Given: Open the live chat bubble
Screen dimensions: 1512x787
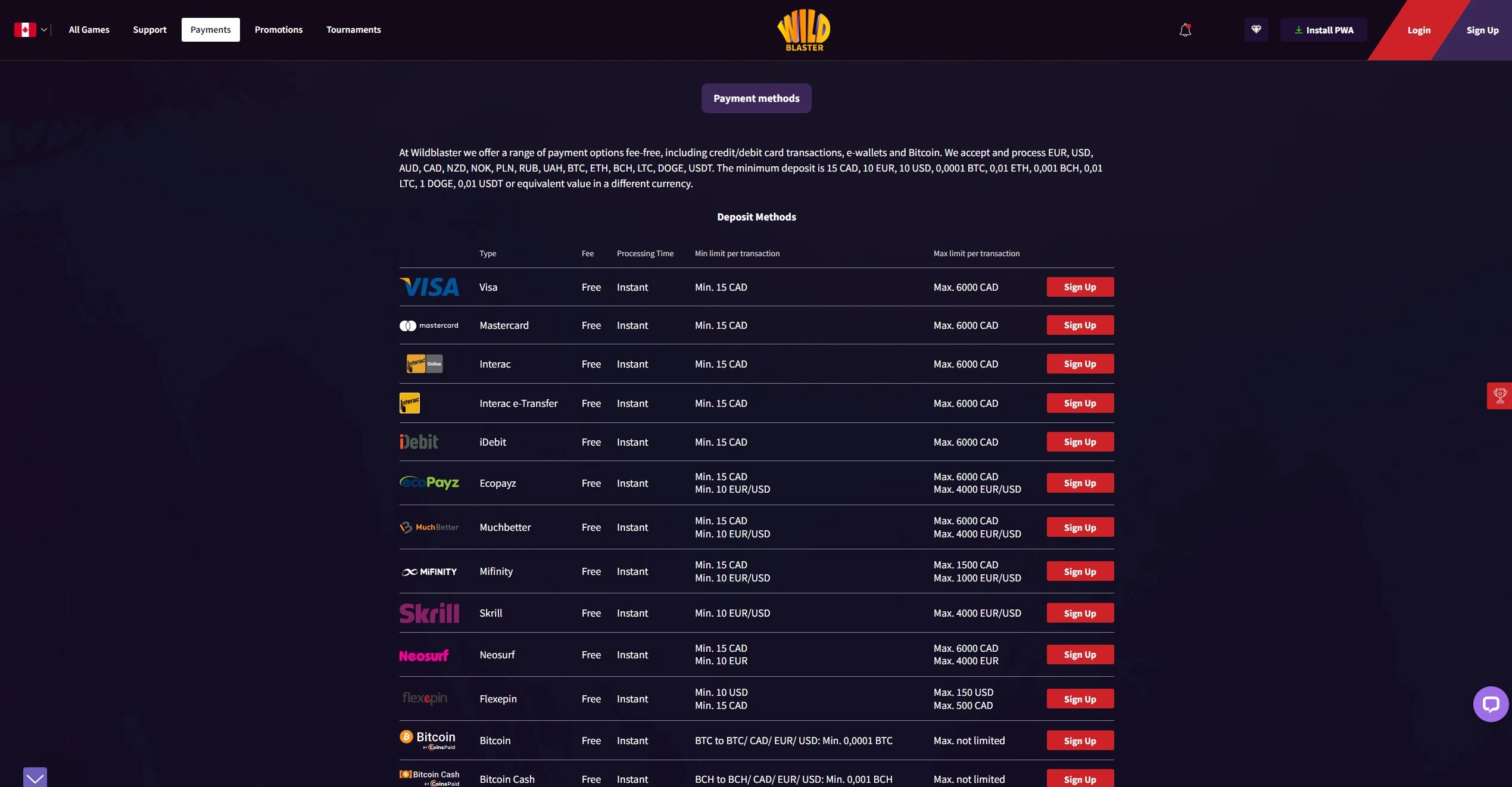Looking at the screenshot, I should pos(1491,704).
